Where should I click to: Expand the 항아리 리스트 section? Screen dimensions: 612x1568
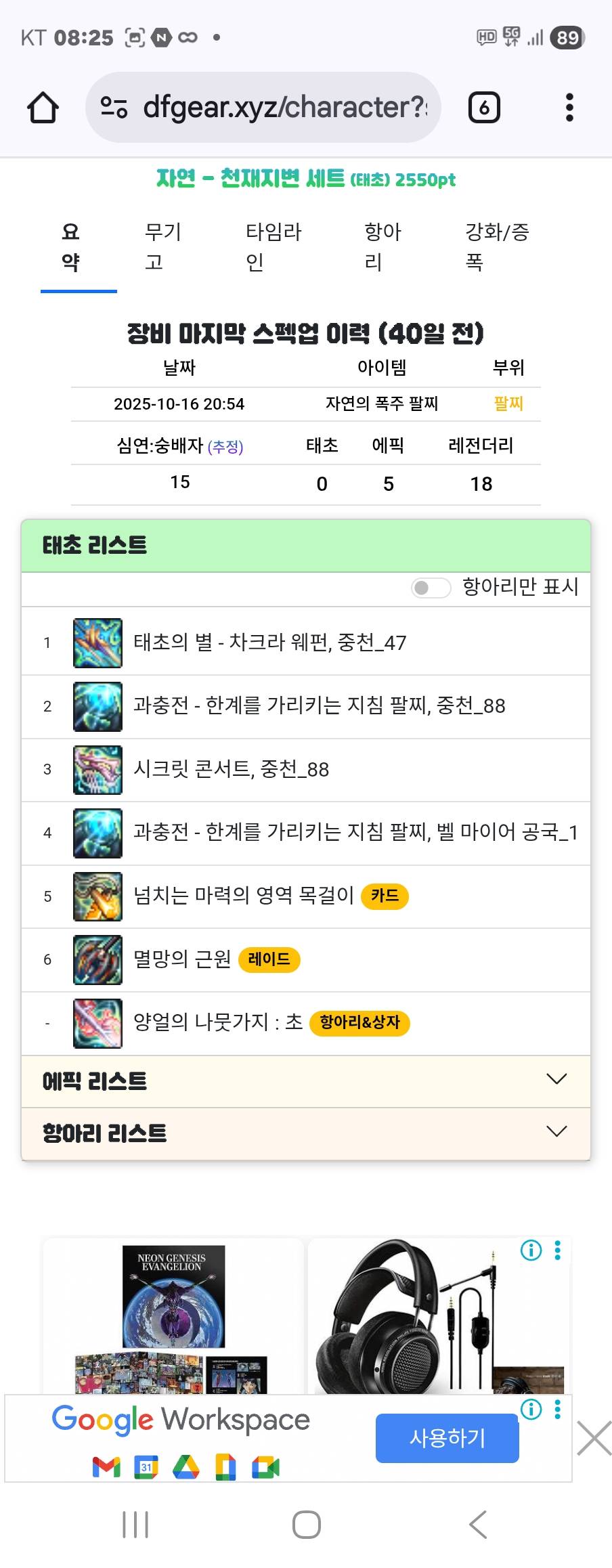pos(305,1133)
